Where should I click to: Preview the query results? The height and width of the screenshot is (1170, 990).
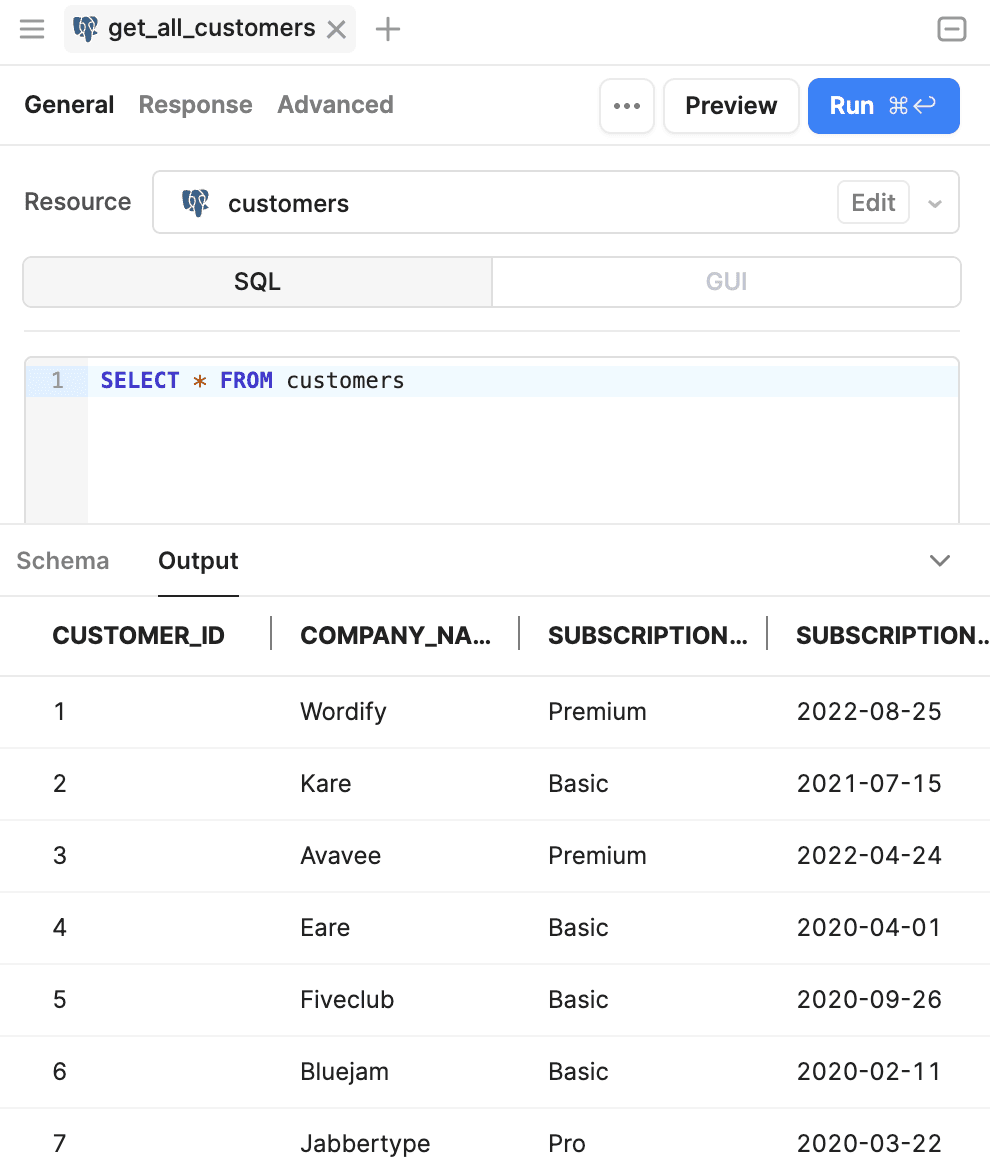pyautogui.click(x=731, y=105)
